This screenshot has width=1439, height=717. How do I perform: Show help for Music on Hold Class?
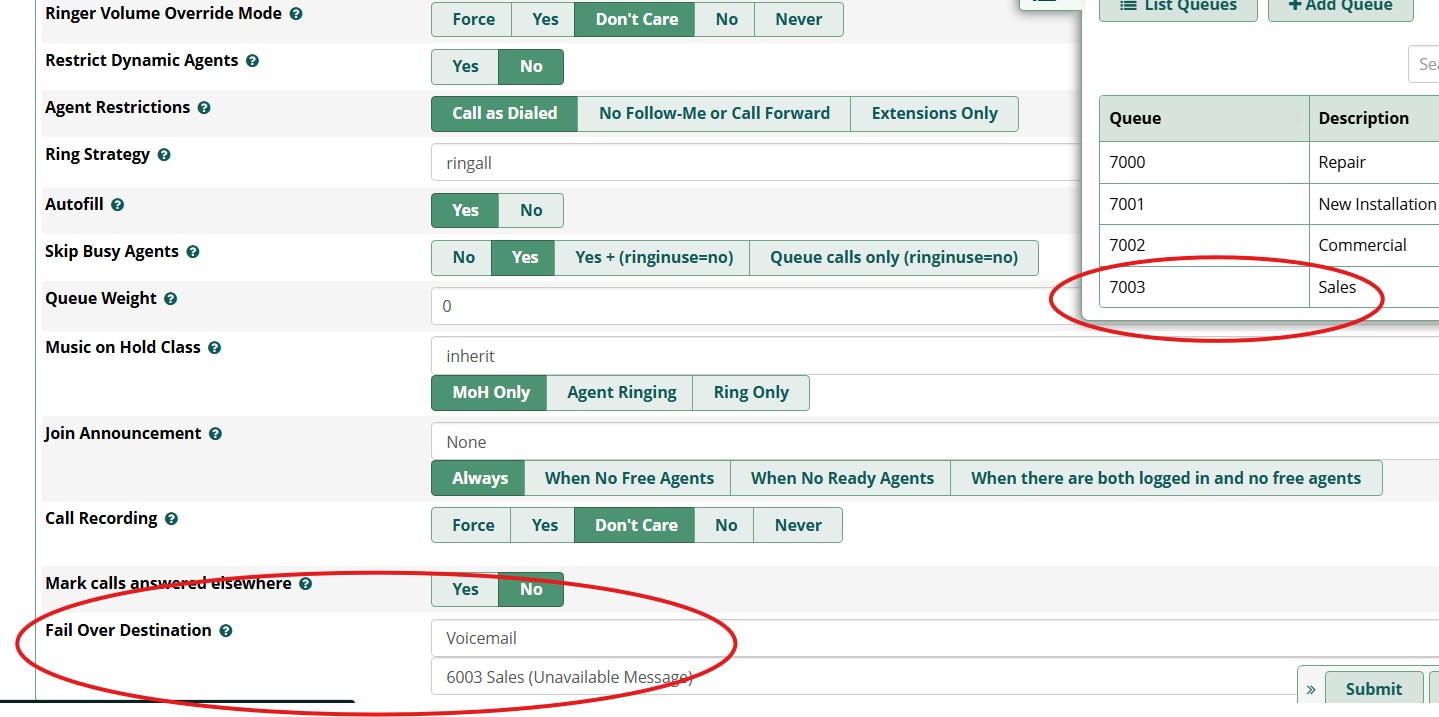pos(214,348)
